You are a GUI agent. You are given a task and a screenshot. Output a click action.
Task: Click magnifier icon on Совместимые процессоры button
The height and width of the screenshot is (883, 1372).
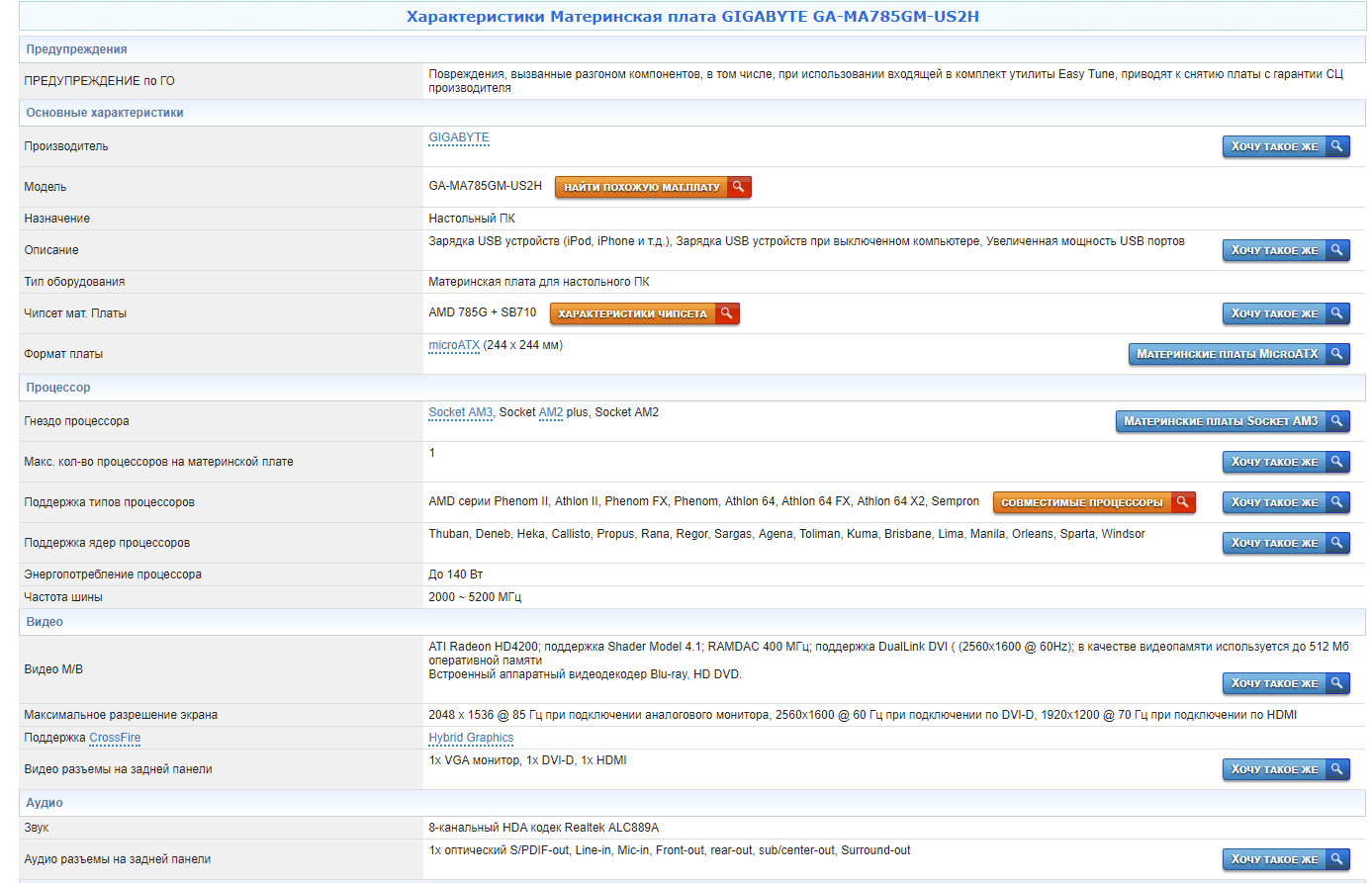pos(1183,502)
